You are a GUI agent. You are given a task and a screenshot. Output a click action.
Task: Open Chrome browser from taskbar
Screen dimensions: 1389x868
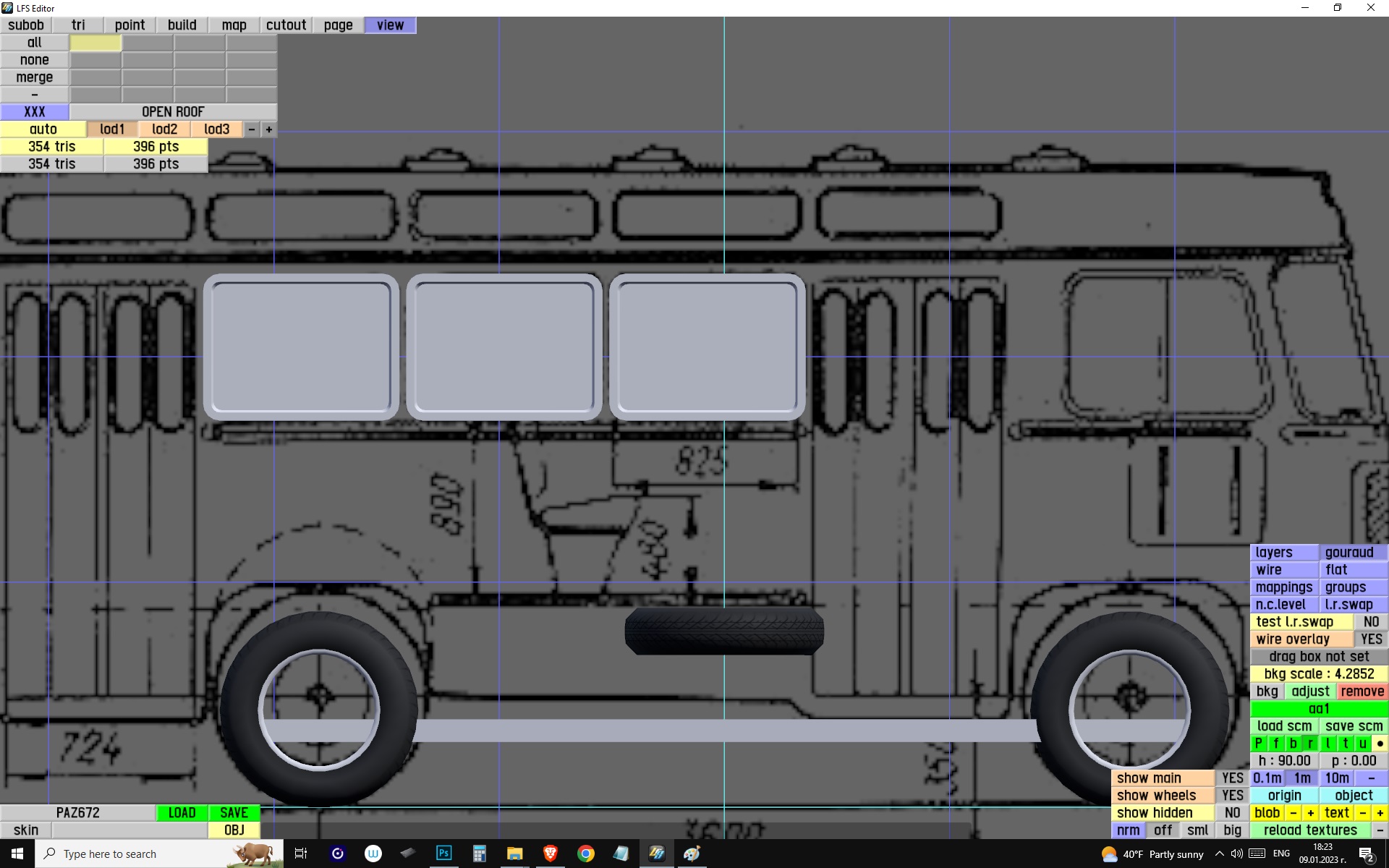point(585,854)
